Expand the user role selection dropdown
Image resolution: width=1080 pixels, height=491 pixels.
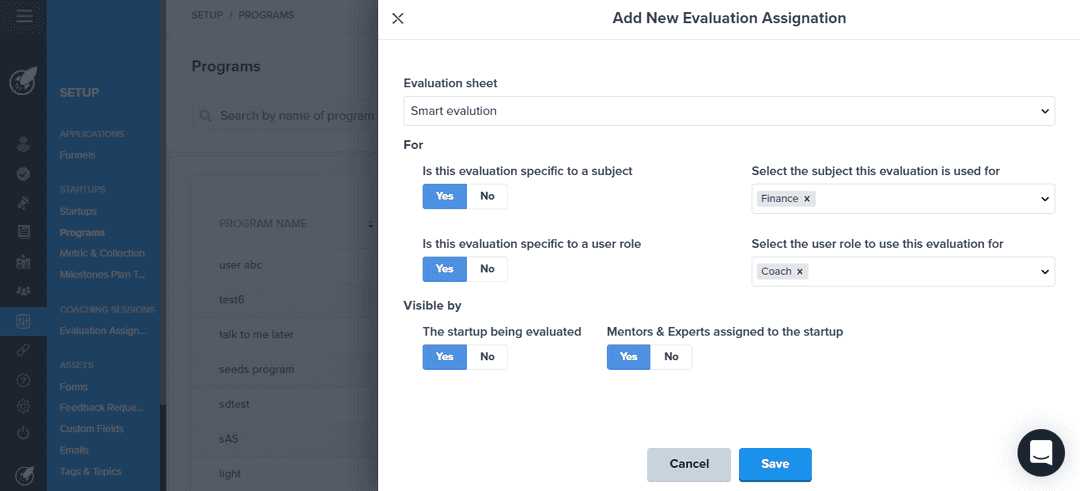point(1045,271)
